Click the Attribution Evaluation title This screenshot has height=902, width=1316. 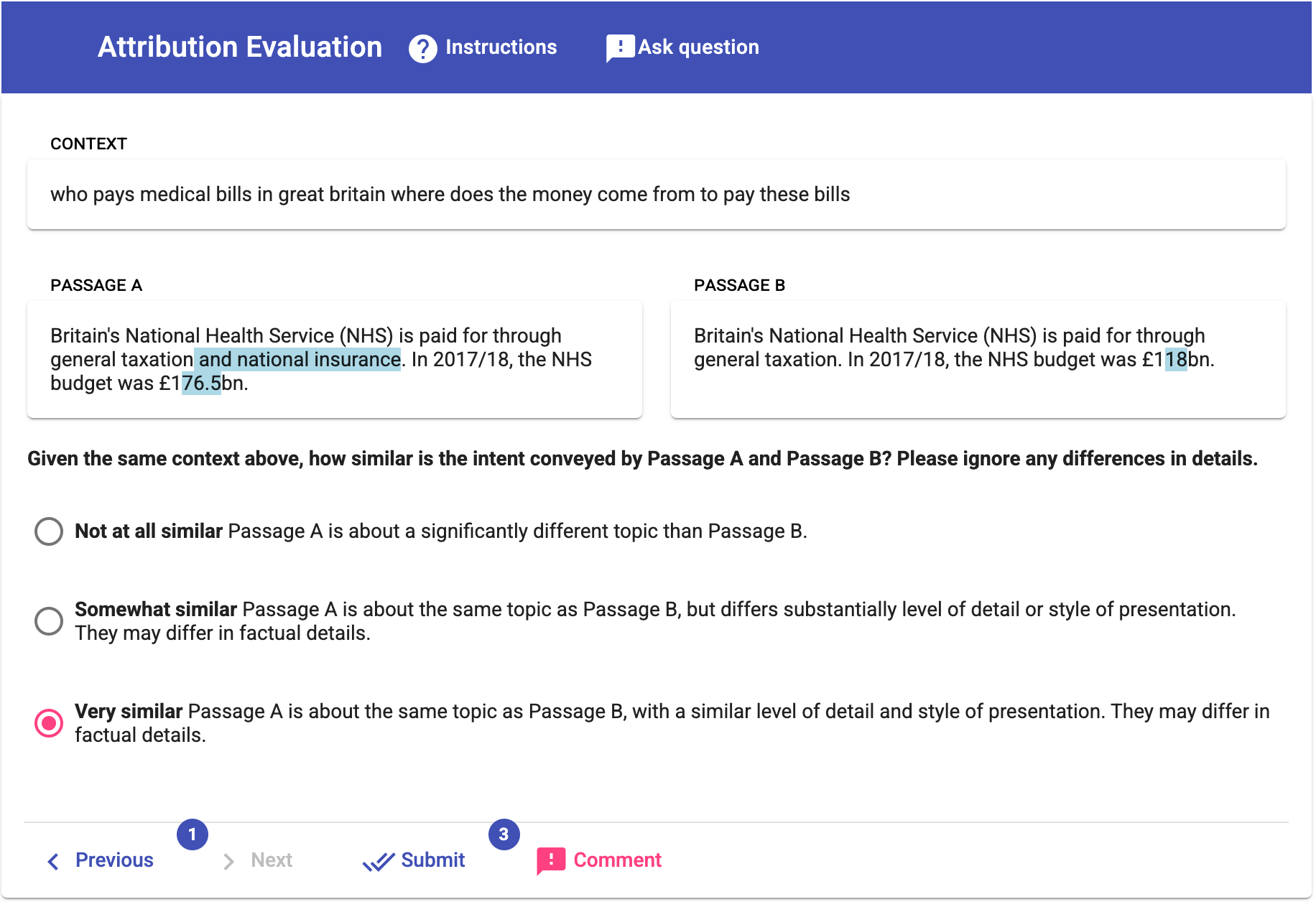[x=240, y=47]
